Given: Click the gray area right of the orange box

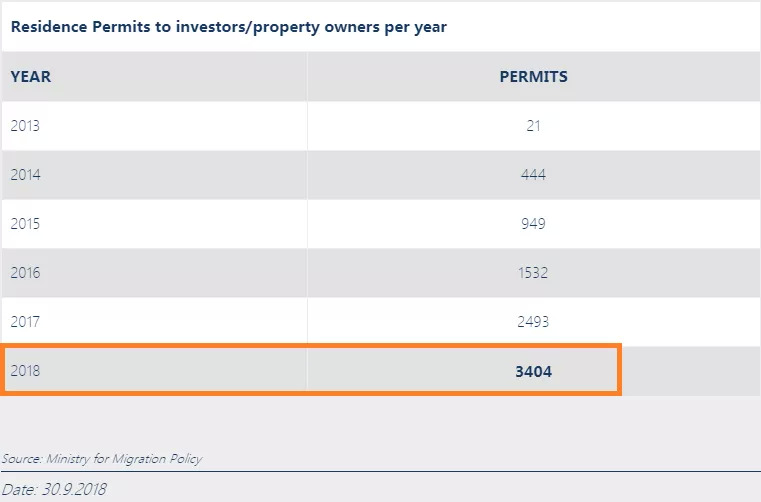Looking at the screenshot, I should (x=690, y=371).
